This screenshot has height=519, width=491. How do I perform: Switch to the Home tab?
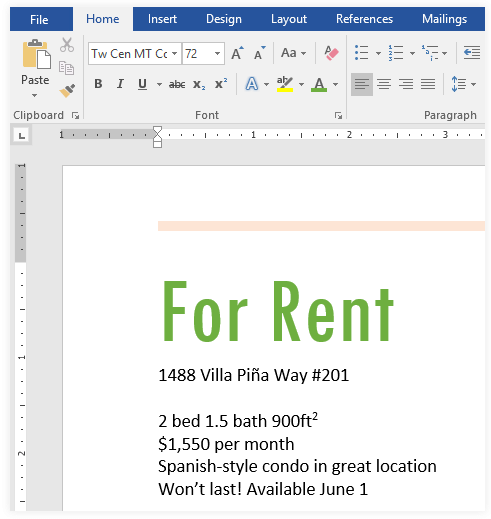click(x=103, y=19)
